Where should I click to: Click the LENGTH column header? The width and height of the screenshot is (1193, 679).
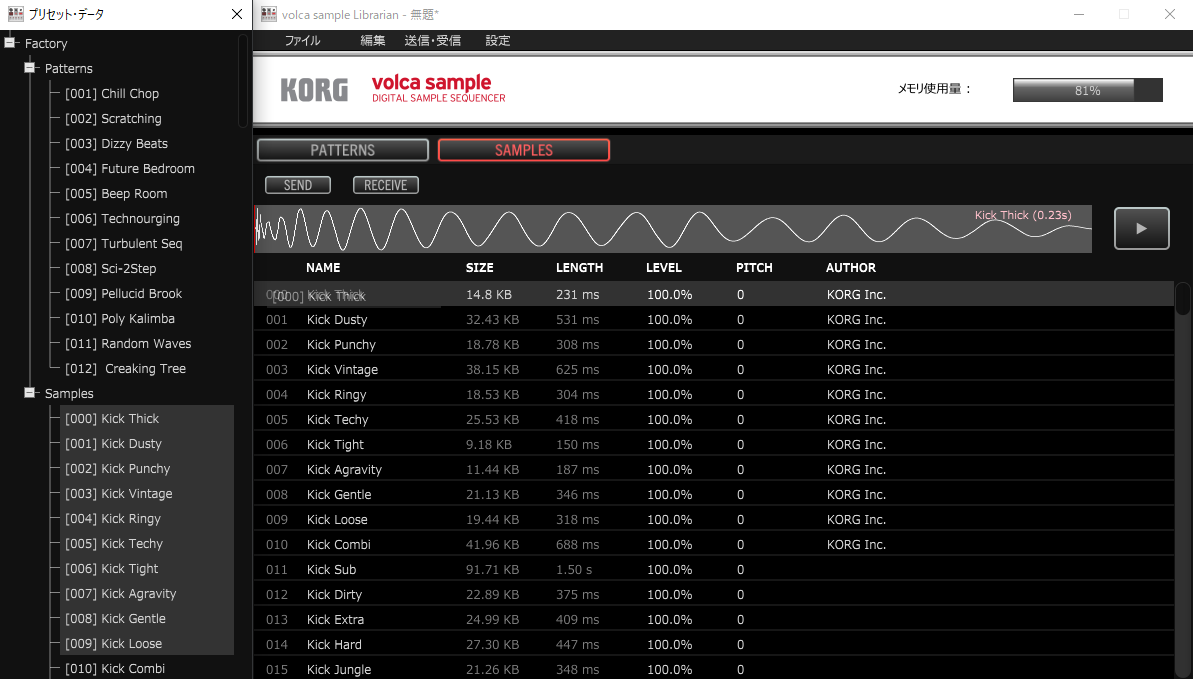click(579, 268)
